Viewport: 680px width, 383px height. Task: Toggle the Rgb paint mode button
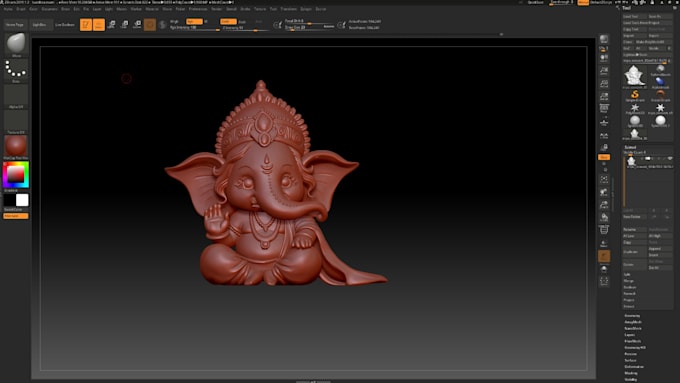193,21
